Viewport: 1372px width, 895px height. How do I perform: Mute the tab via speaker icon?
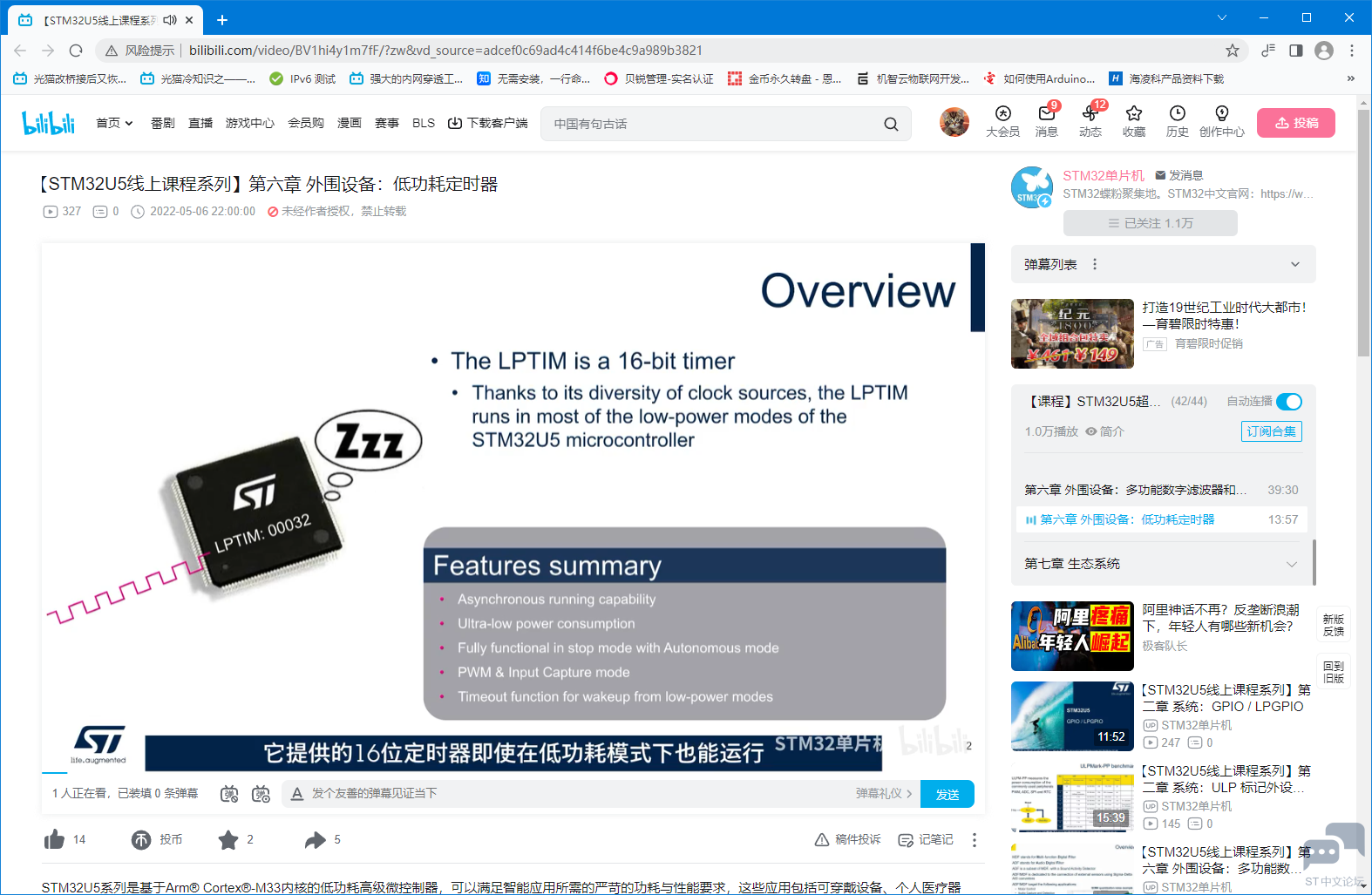point(170,19)
